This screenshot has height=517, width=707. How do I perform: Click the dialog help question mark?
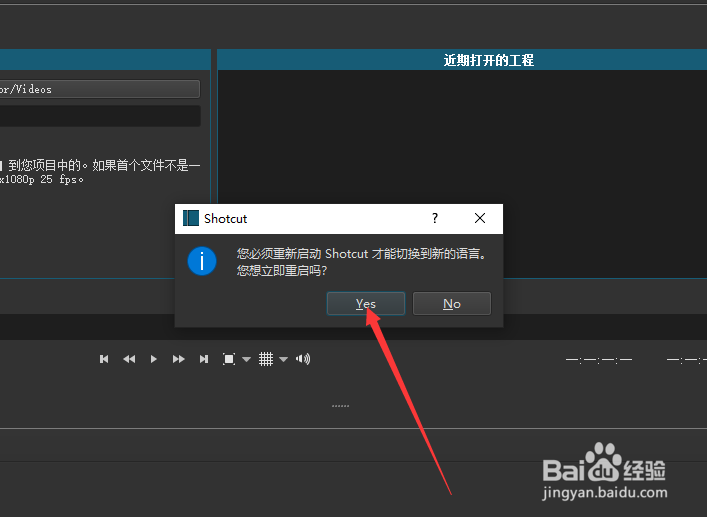pyautogui.click(x=435, y=219)
